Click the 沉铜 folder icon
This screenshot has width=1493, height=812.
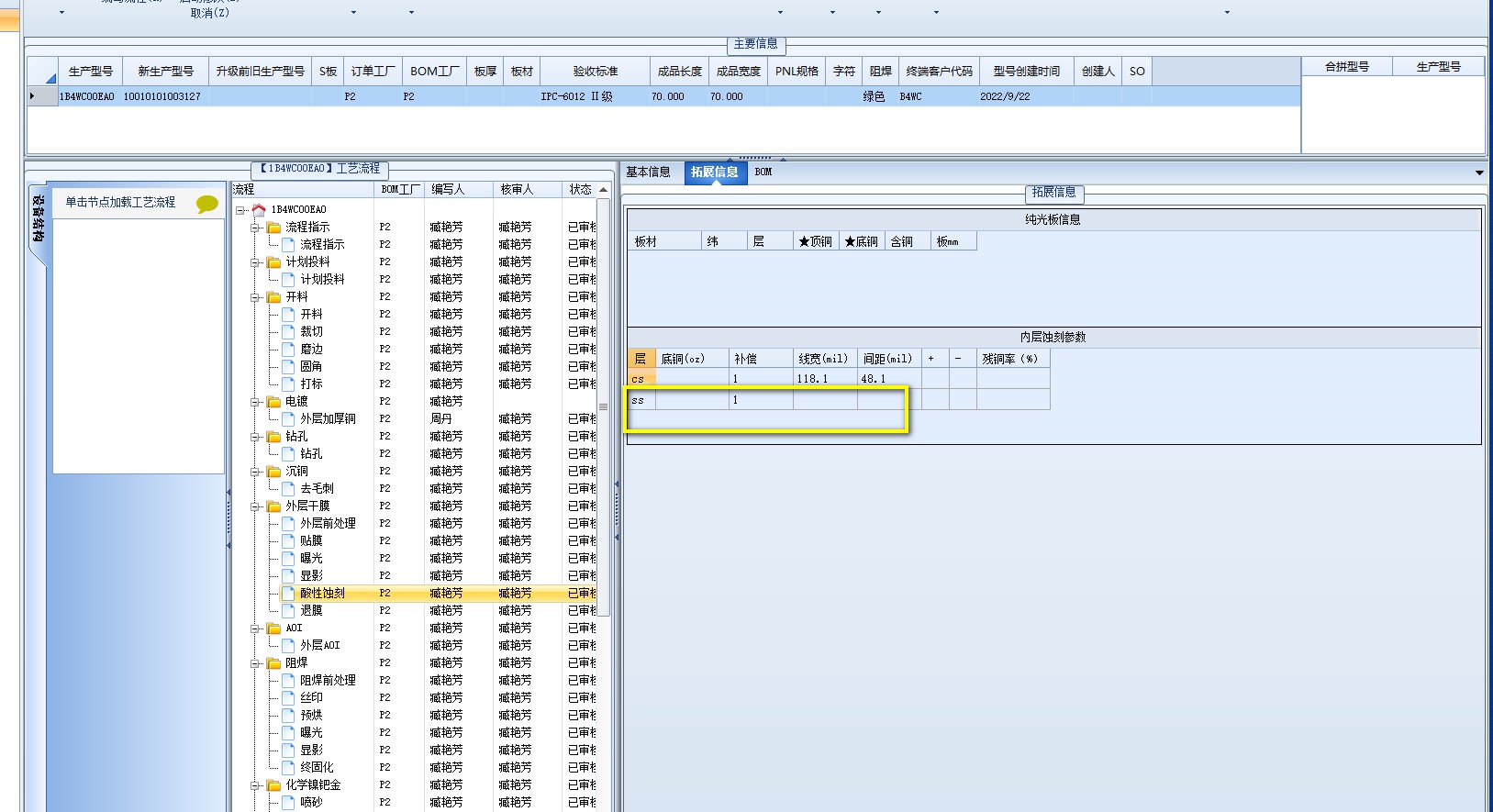(x=273, y=472)
